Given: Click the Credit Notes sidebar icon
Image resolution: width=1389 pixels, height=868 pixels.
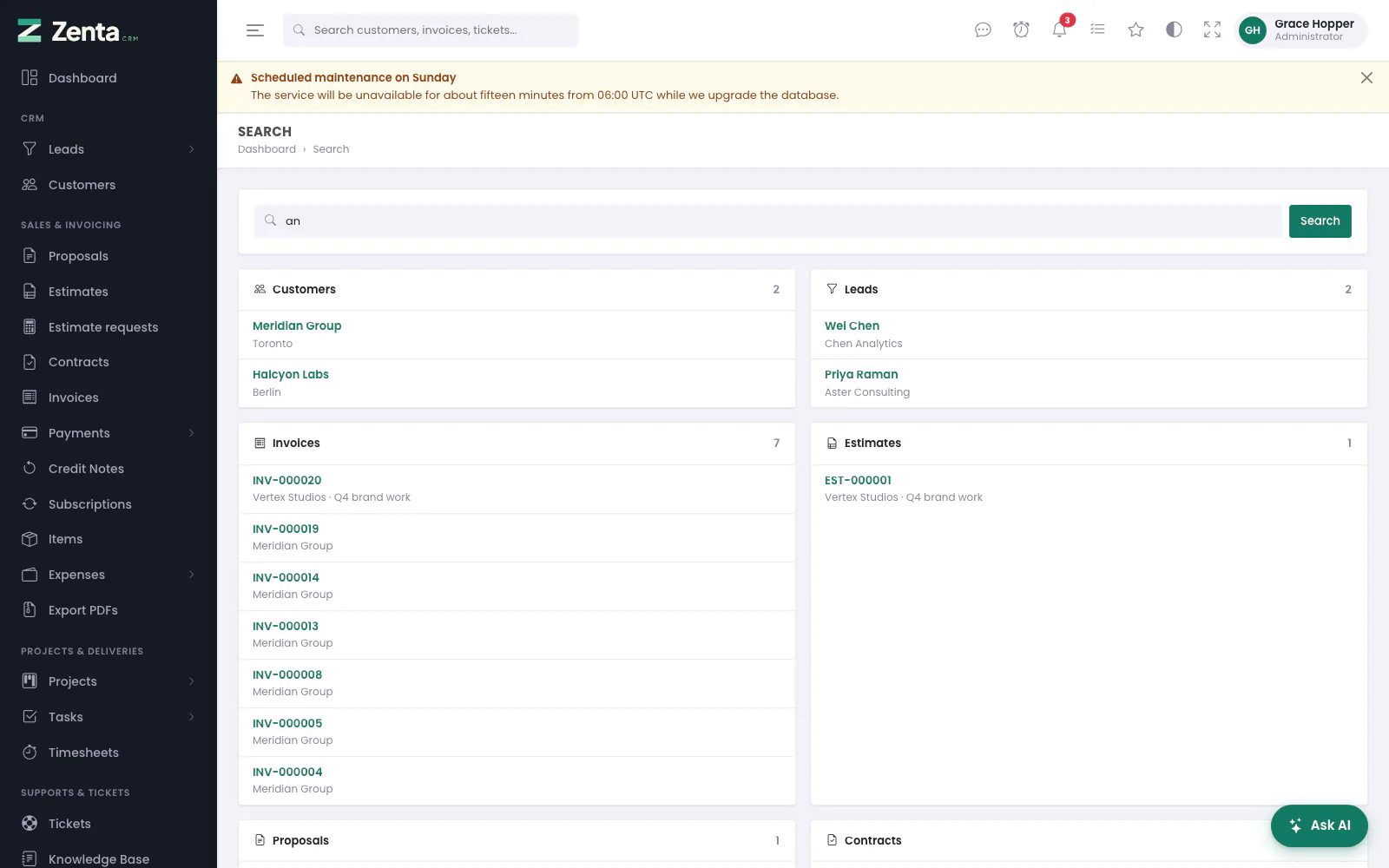Looking at the screenshot, I should coord(30,469).
